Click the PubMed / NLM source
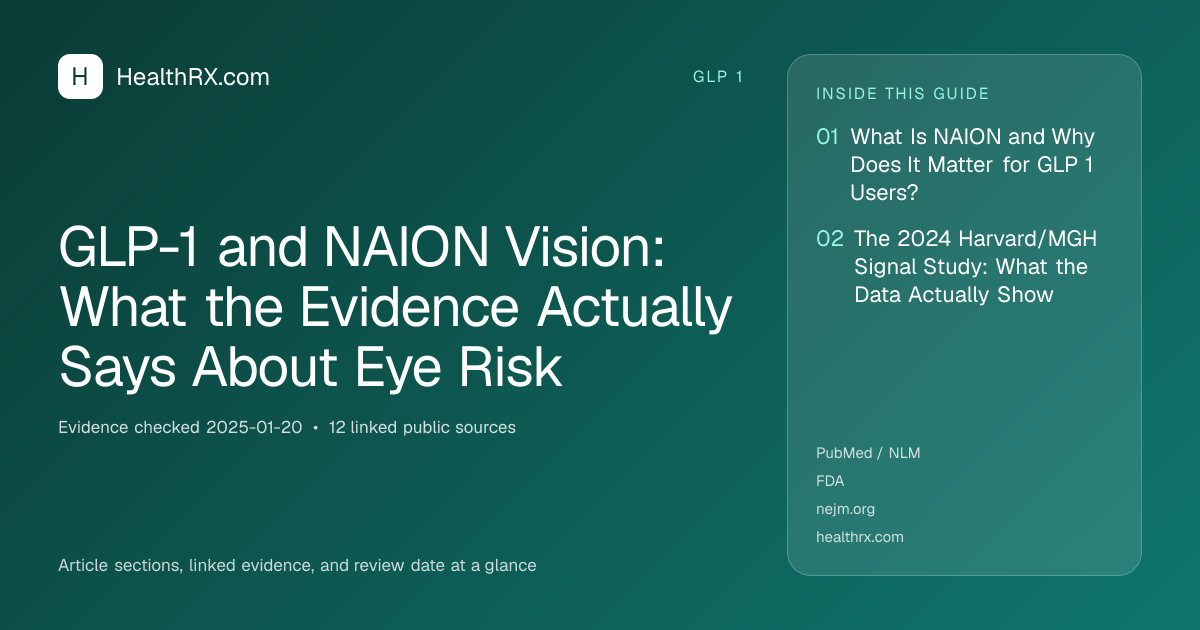 [868, 453]
